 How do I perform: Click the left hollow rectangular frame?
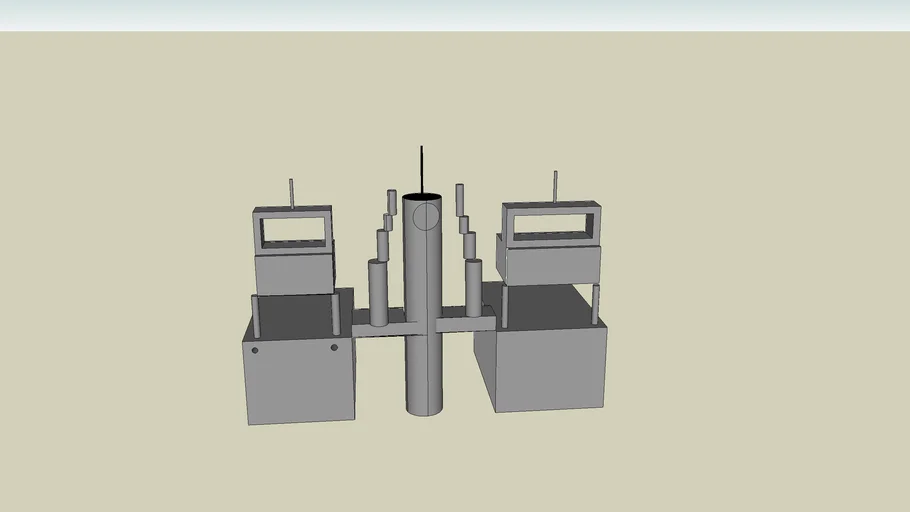click(293, 229)
